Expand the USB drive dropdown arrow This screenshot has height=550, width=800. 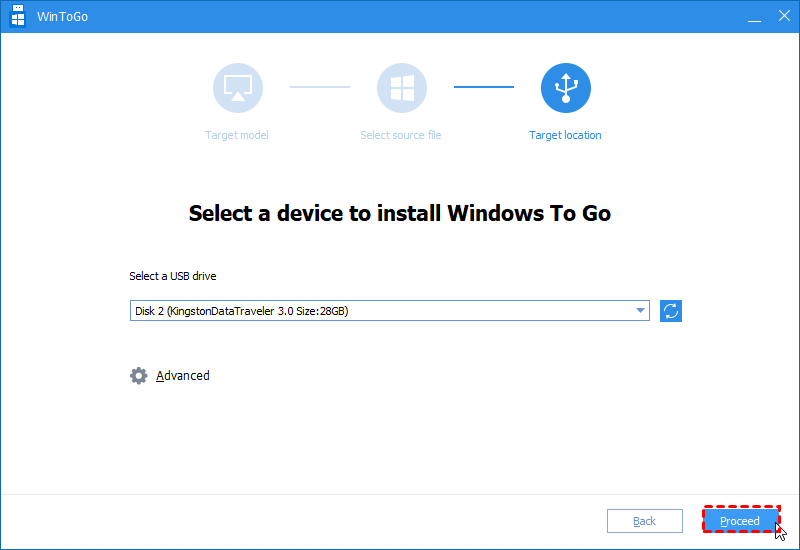click(640, 311)
